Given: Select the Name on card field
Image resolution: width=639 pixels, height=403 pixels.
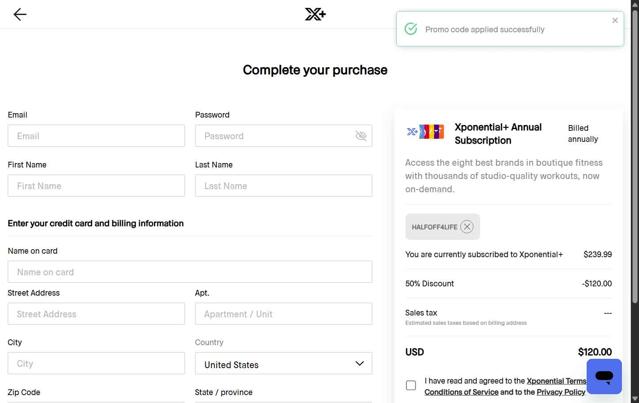Looking at the screenshot, I should (190, 272).
